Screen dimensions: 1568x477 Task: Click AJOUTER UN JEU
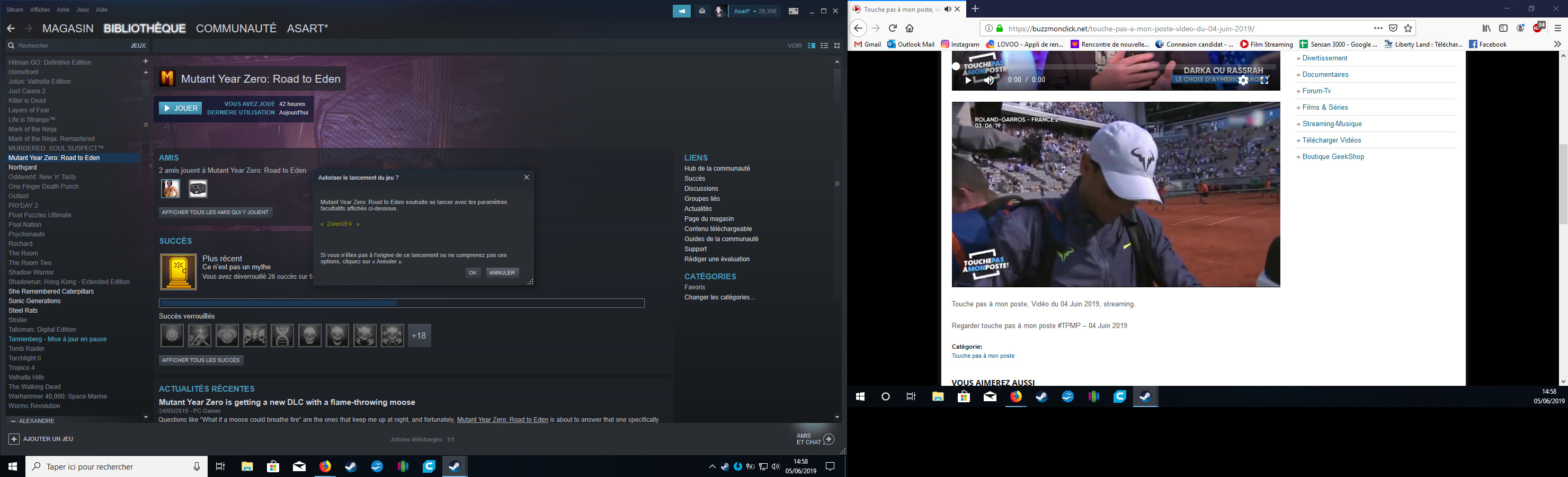41,439
